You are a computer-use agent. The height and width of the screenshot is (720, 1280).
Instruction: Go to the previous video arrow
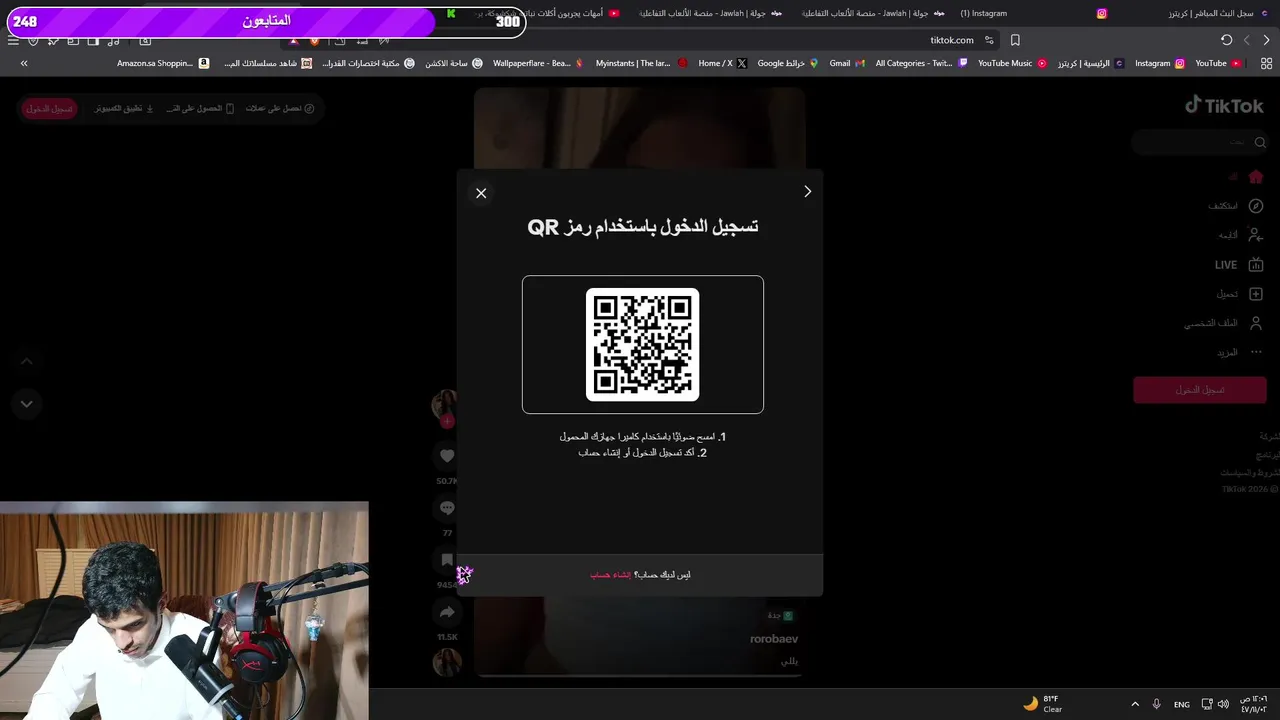tap(27, 361)
